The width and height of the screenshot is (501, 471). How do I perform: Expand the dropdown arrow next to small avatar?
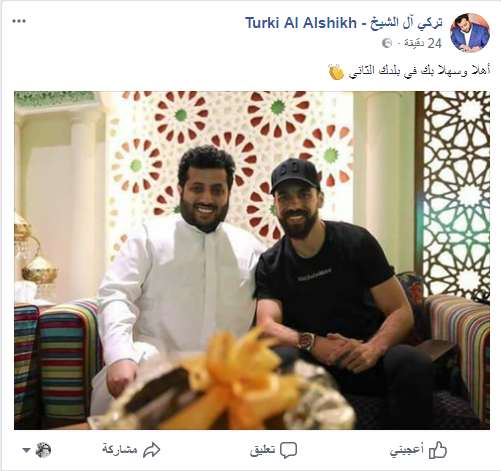pyautogui.click(x=26, y=451)
